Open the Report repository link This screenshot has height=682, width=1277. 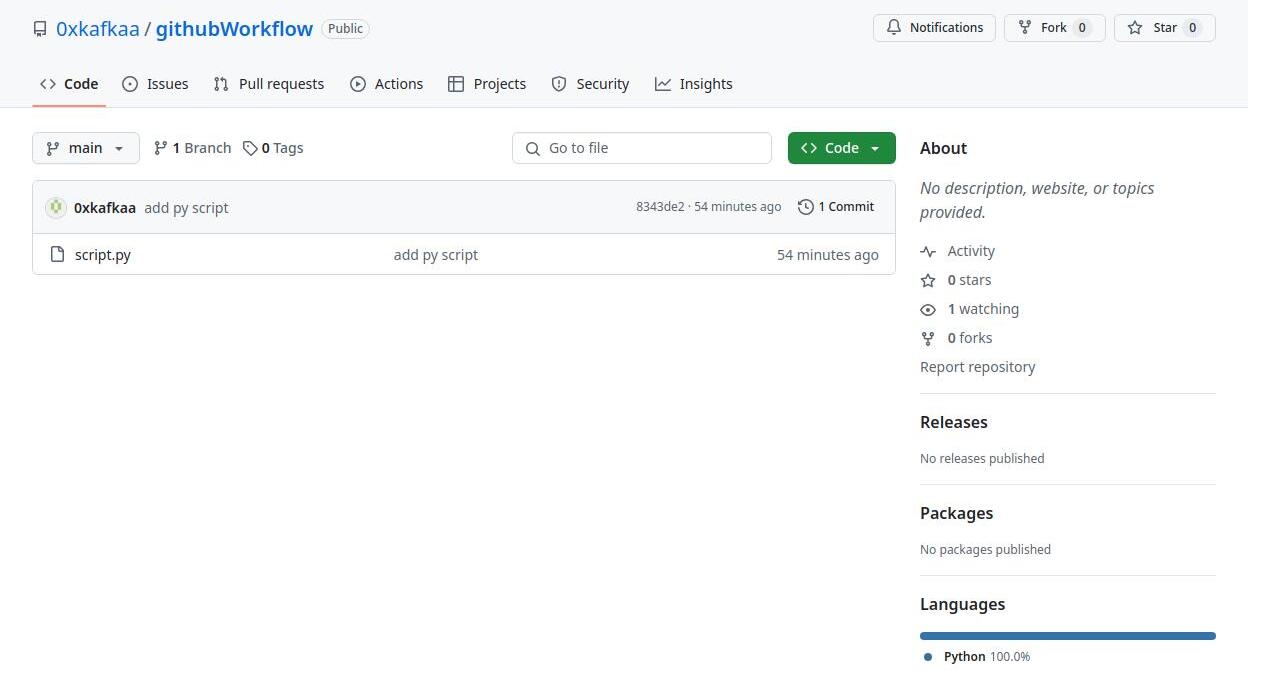click(x=977, y=366)
